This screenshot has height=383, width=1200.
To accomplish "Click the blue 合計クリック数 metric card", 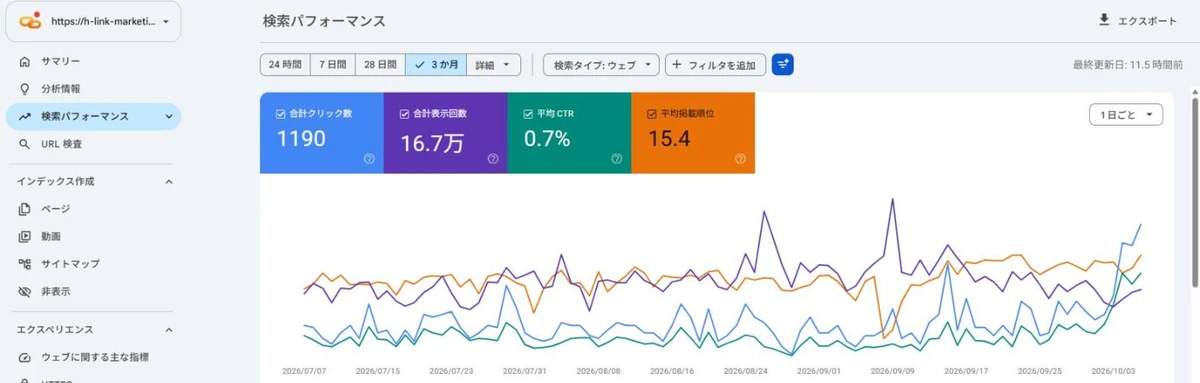I will click(321, 133).
